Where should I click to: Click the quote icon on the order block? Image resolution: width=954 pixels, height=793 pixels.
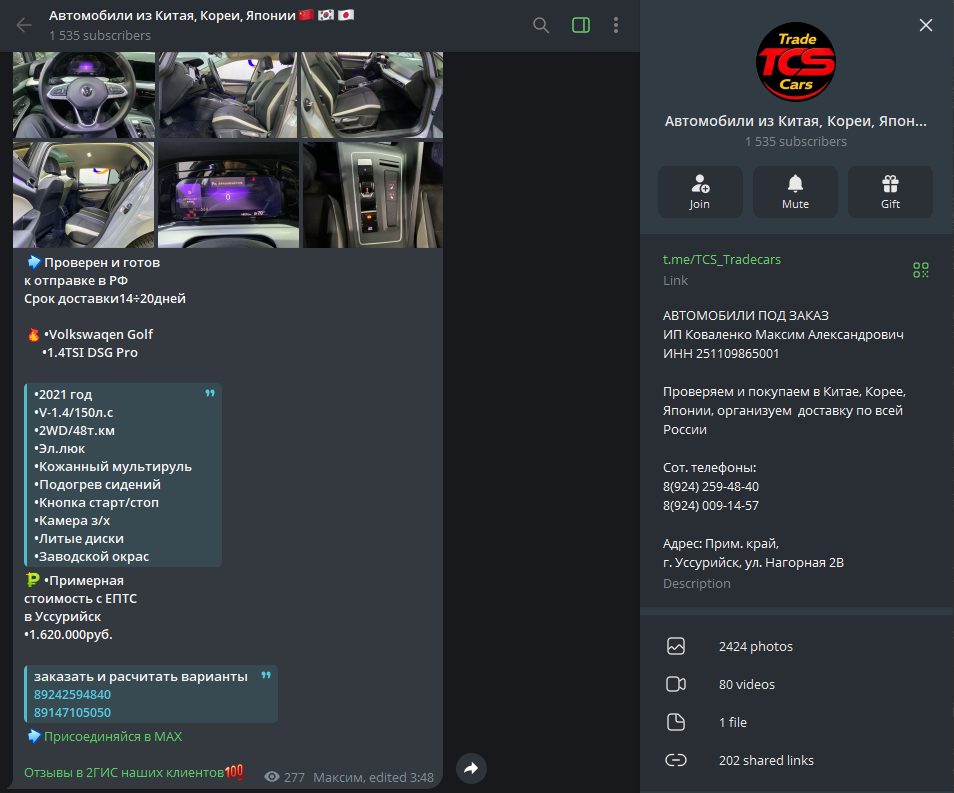click(x=266, y=676)
